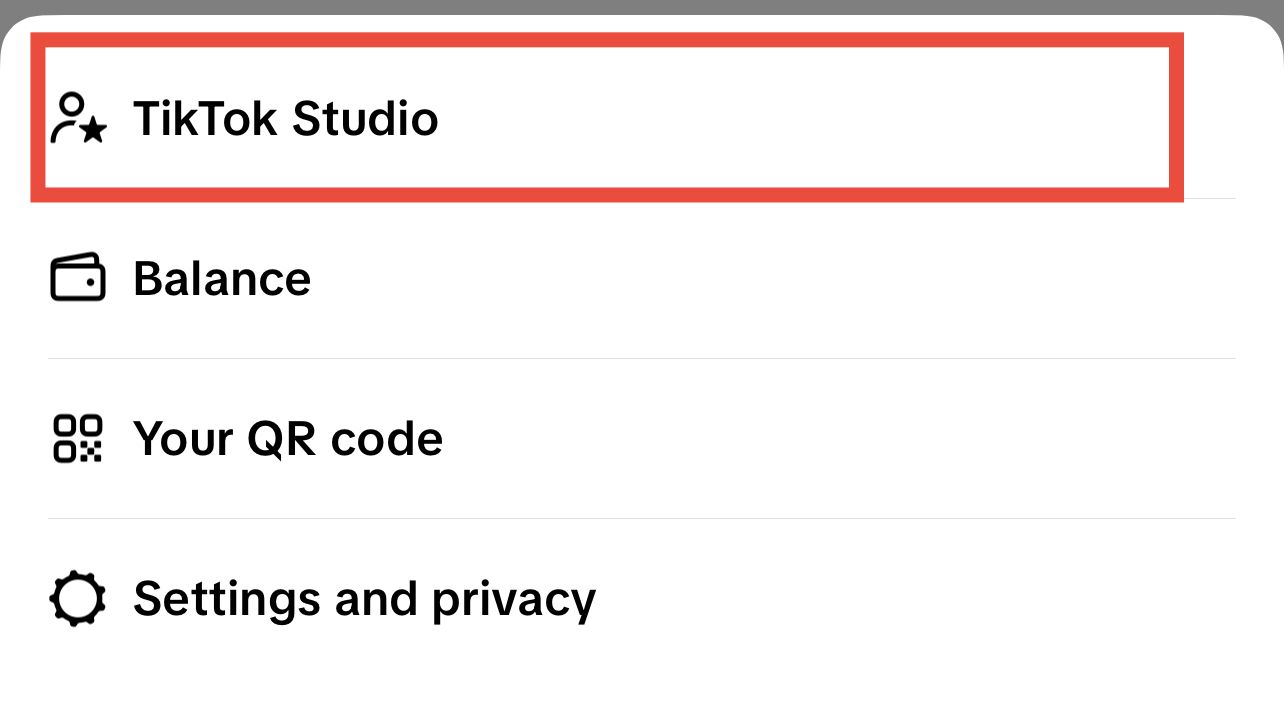The height and width of the screenshot is (727, 1284).
Task: Tap the star badge on the Studio icon
Action: [x=93, y=131]
